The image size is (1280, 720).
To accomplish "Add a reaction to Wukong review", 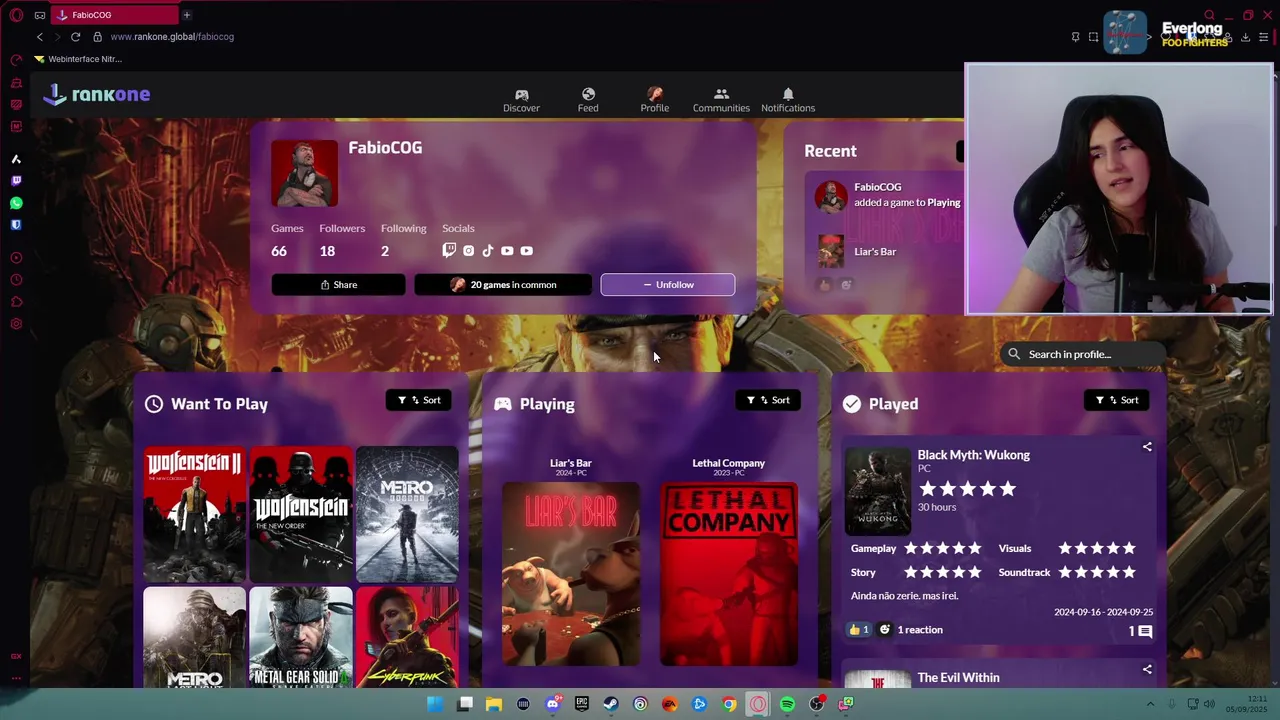I will pyautogui.click(x=885, y=629).
